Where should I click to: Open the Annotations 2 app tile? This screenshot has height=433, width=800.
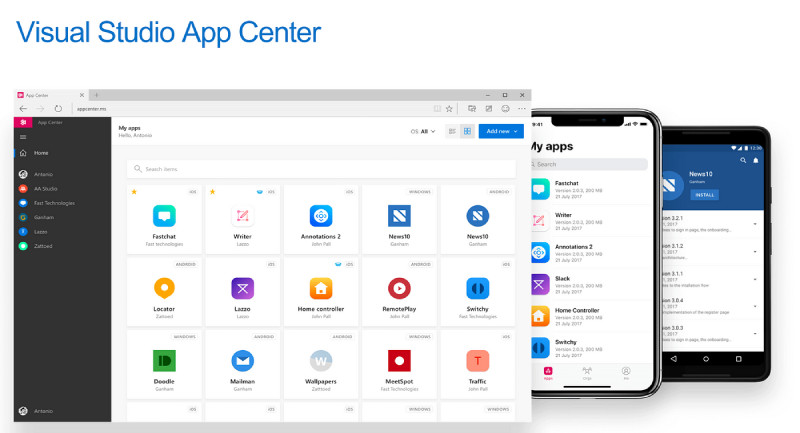click(321, 219)
